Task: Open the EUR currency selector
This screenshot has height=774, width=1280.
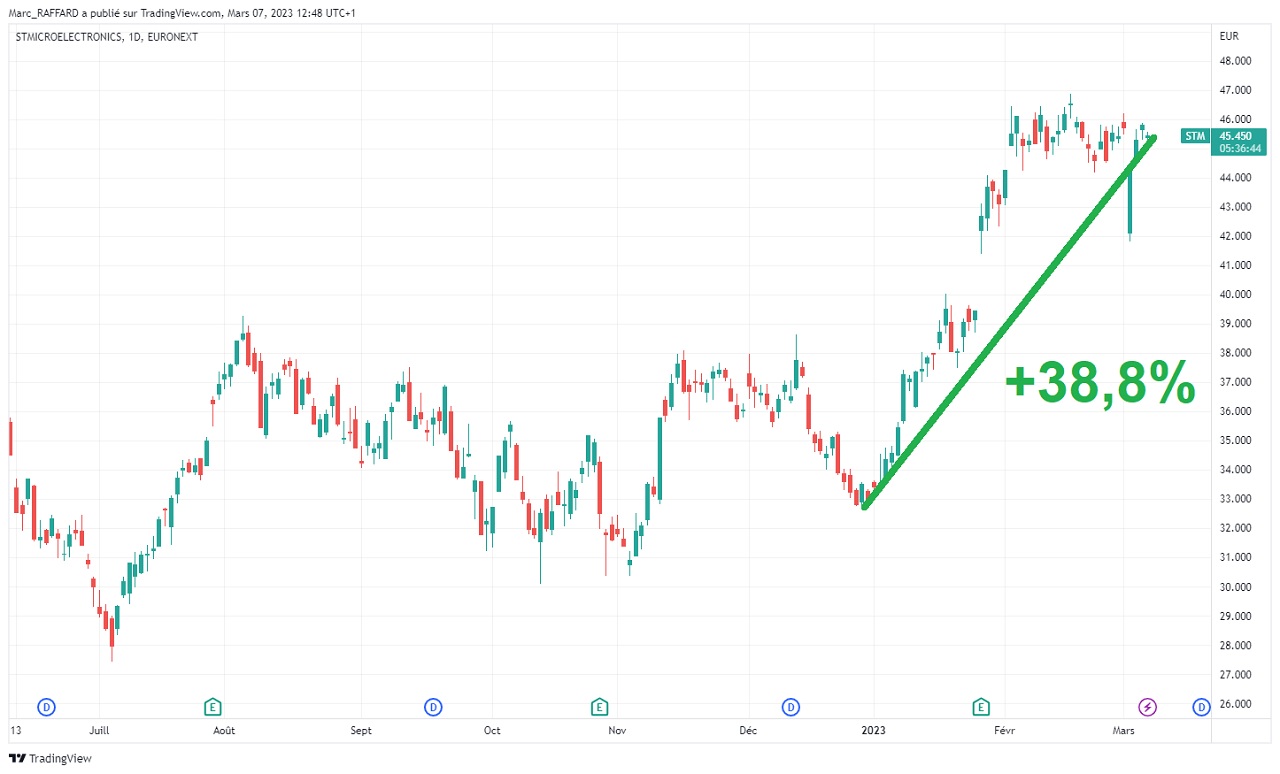Action: 1229,37
